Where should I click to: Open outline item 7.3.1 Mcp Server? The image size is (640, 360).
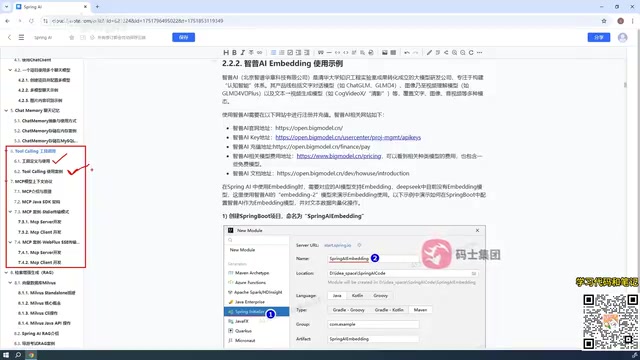(x=40, y=222)
